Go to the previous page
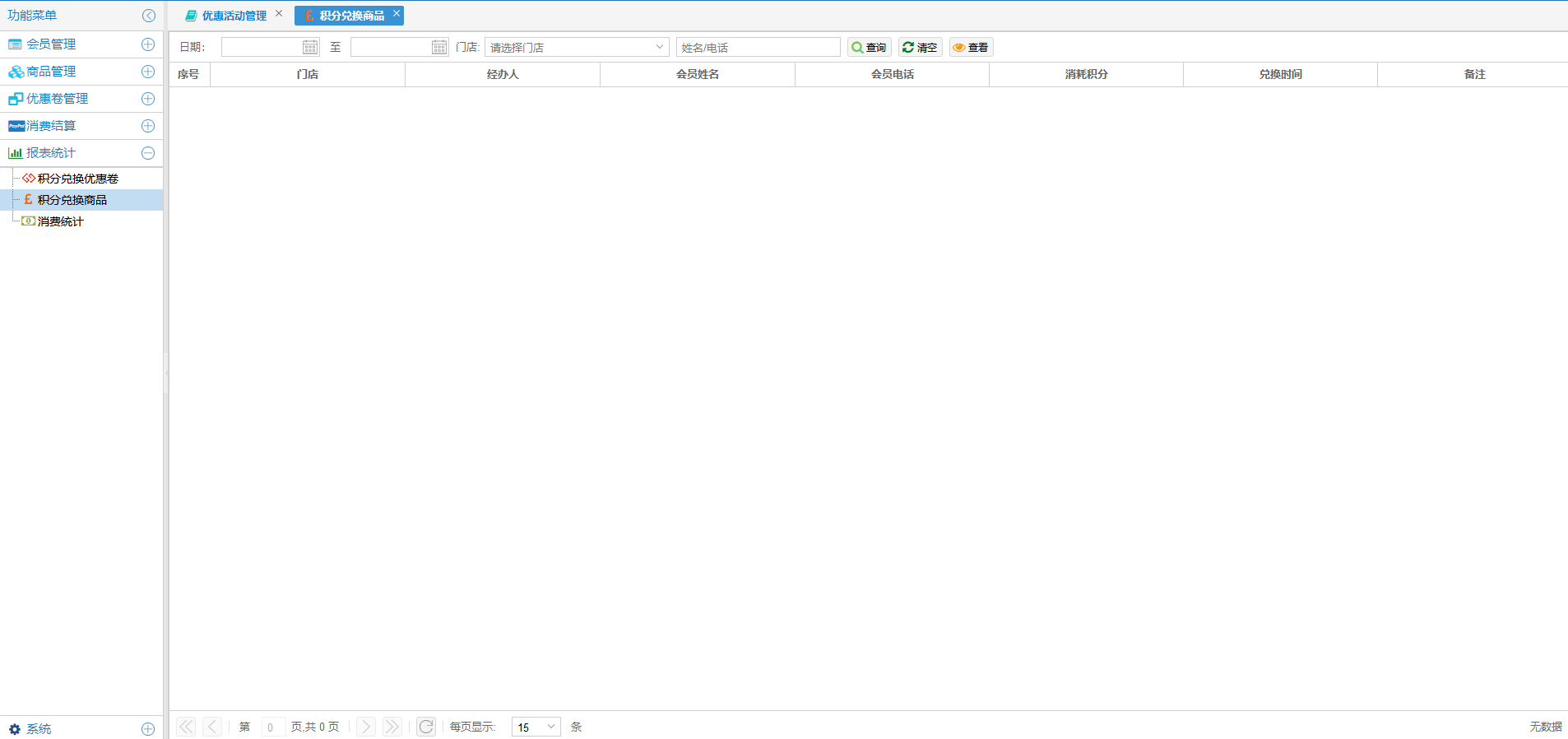 212,727
